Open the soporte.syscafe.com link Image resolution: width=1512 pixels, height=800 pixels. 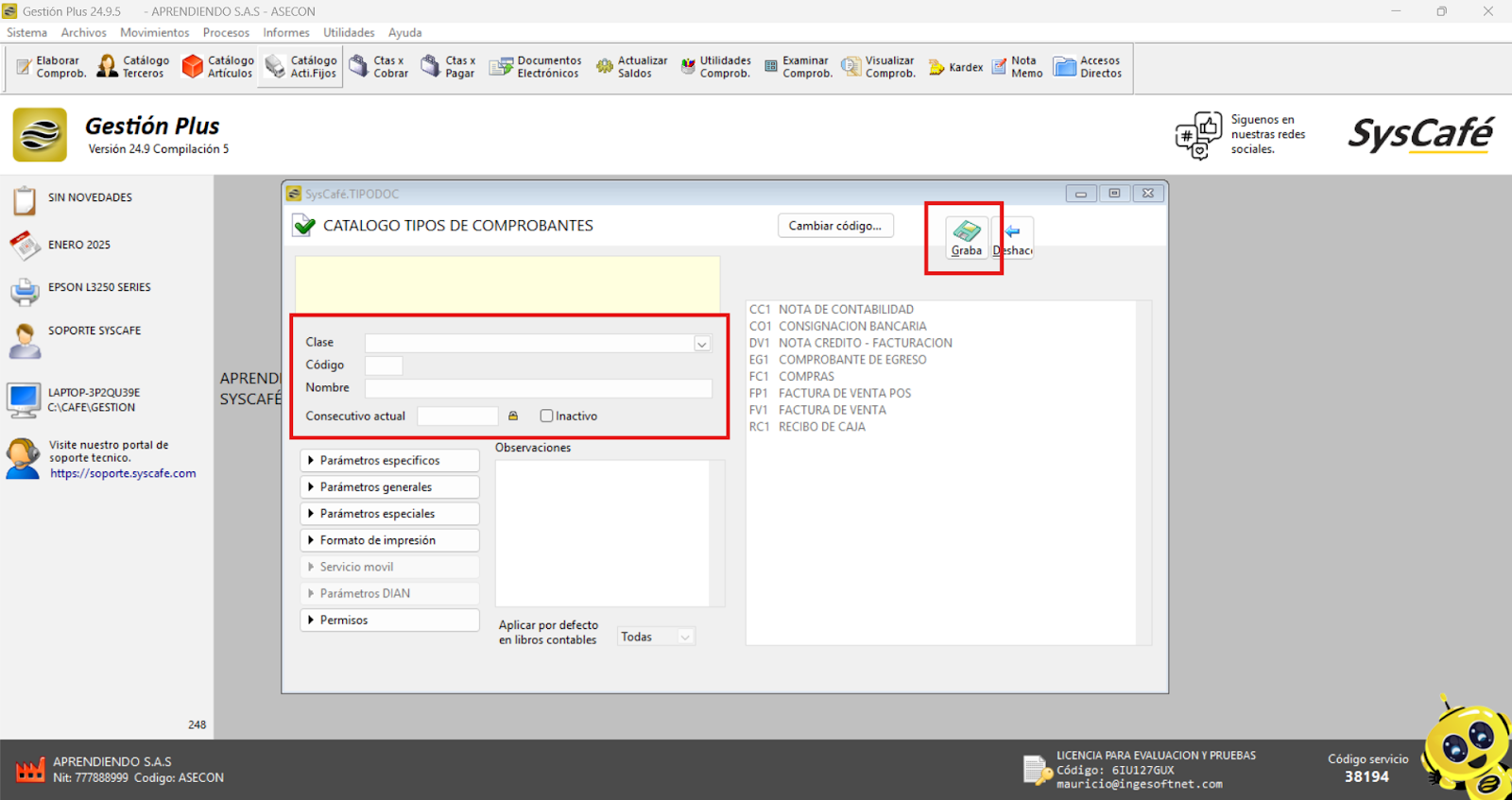(x=123, y=474)
